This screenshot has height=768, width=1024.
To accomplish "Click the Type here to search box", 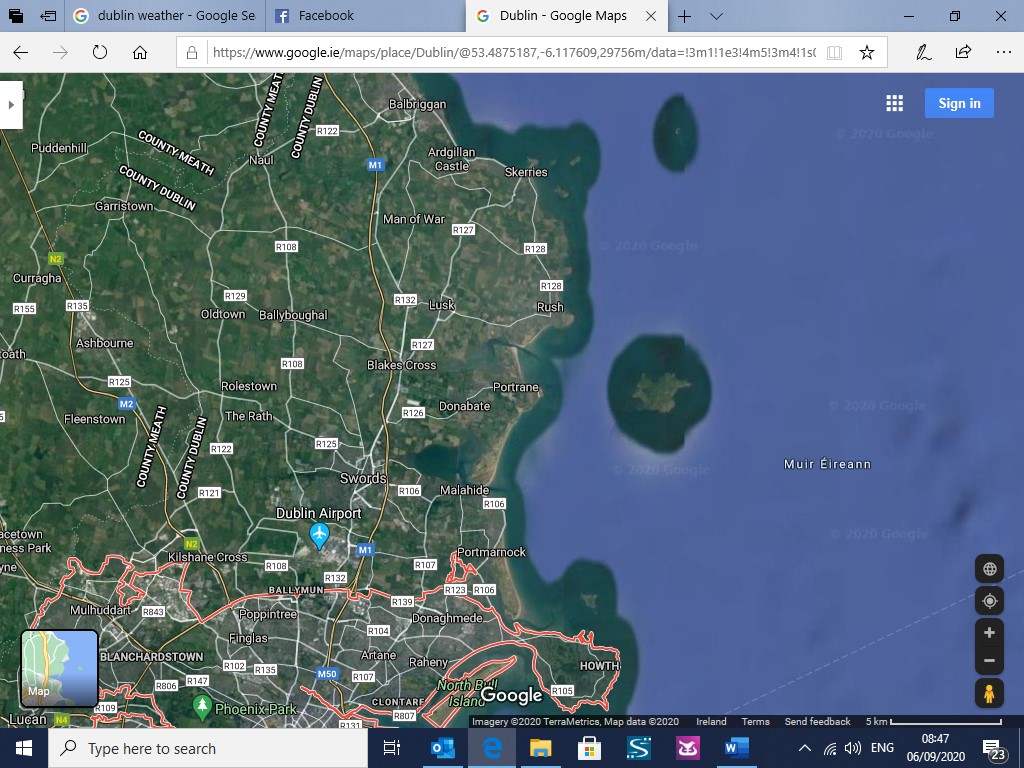I will pyautogui.click(x=208, y=748).
